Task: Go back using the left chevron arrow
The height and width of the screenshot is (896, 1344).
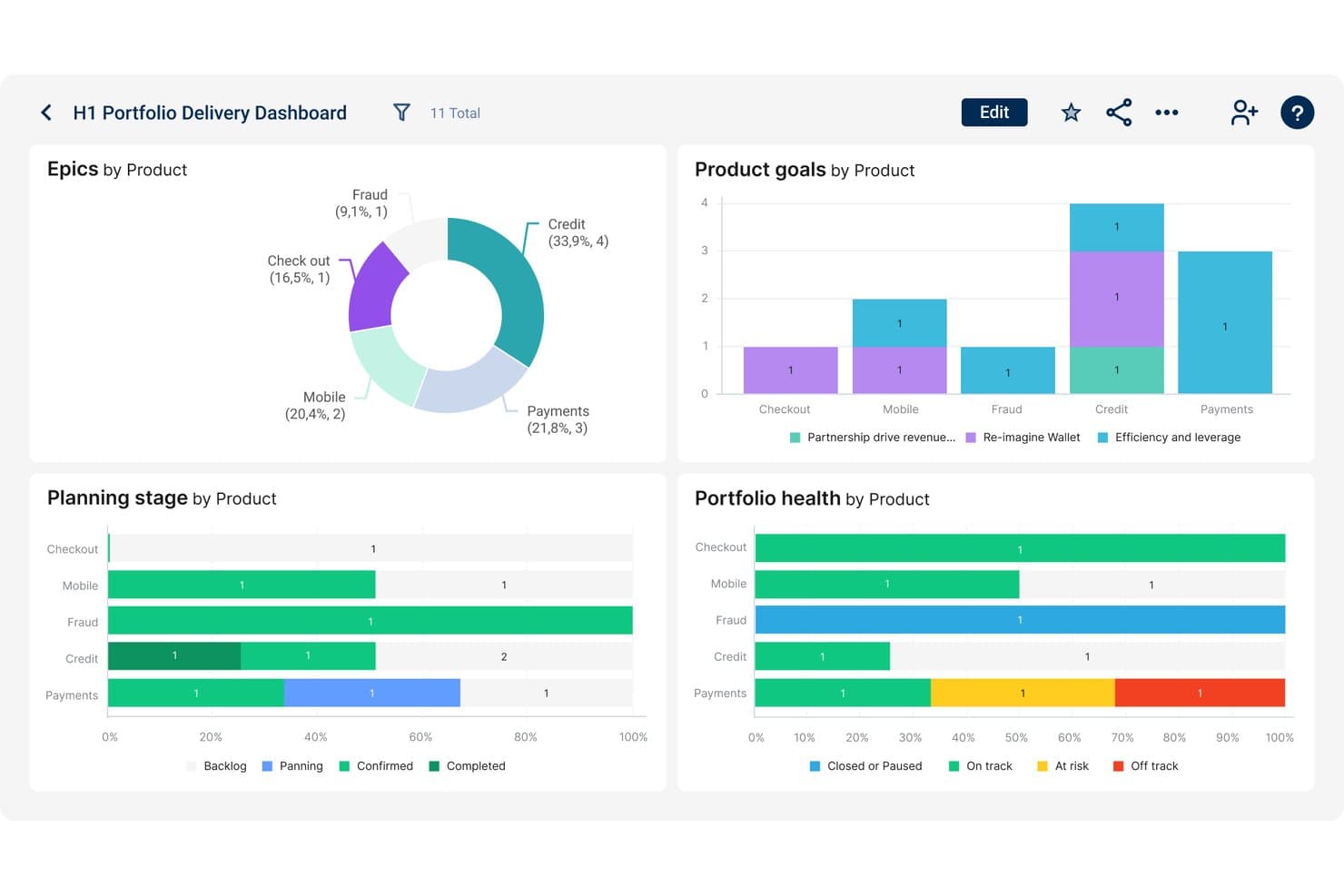Action: point(46,113)
